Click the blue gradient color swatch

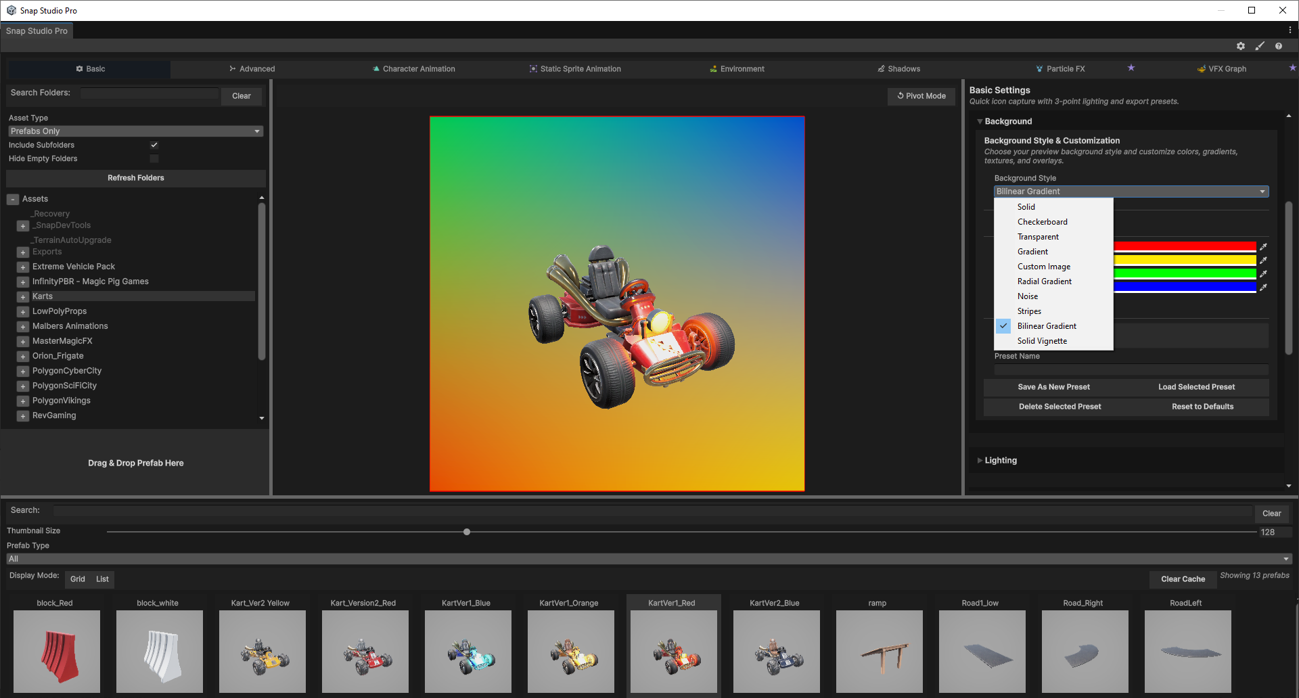[x=1184, y=287]
